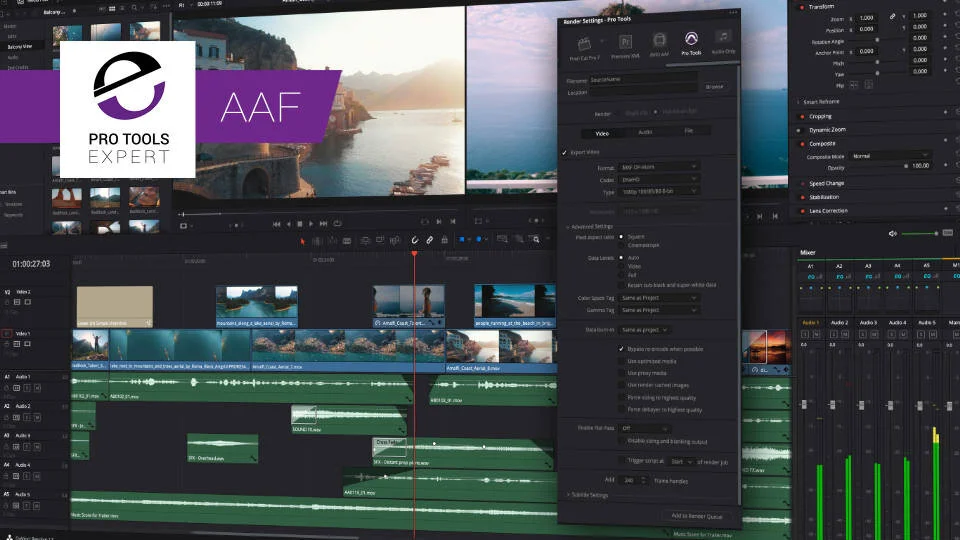
Task: Switch to the File tab
Action: click(x=688, y=131)
